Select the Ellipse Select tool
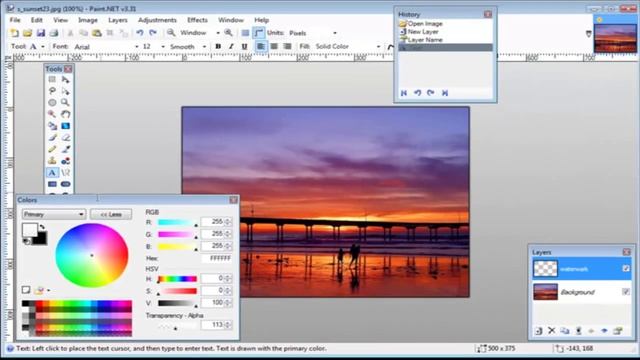 [52, 102]
